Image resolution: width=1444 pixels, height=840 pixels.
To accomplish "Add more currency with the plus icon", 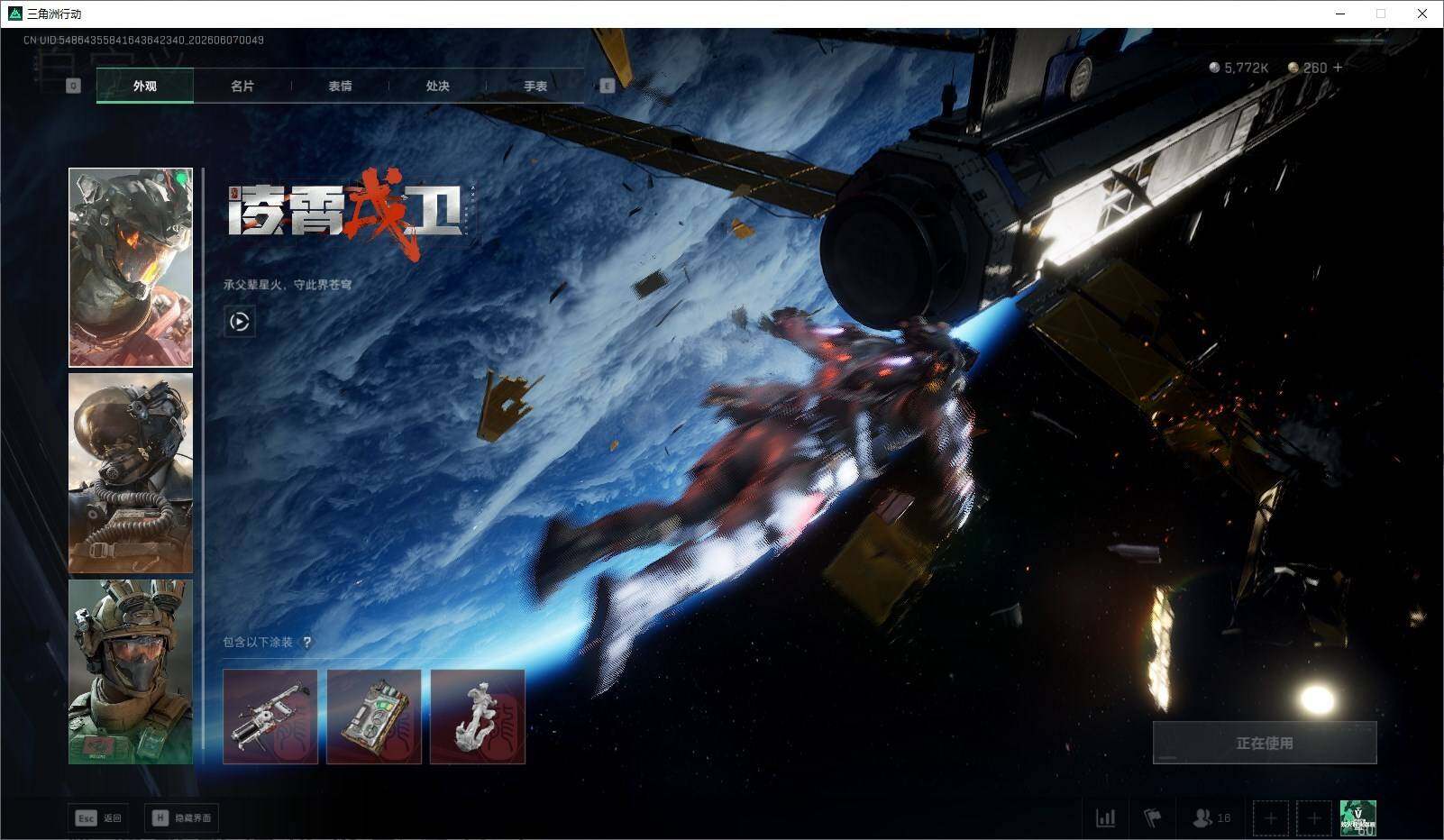I will 1338,68.
